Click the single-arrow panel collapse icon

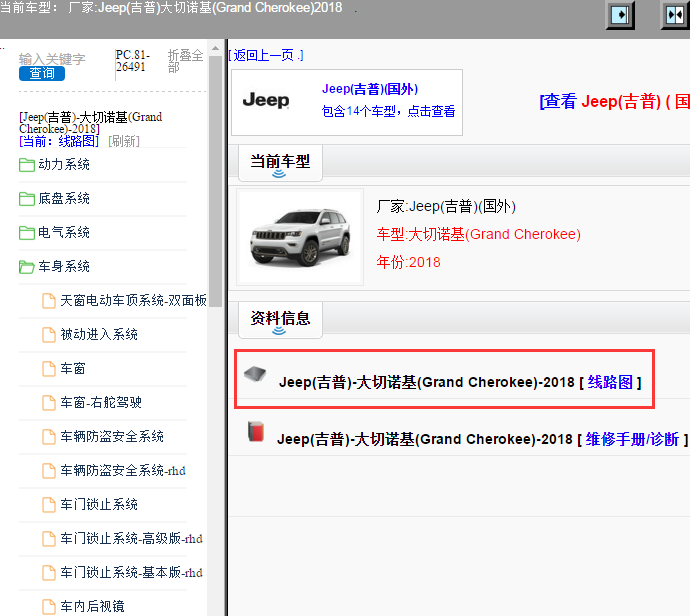(620, 15)
